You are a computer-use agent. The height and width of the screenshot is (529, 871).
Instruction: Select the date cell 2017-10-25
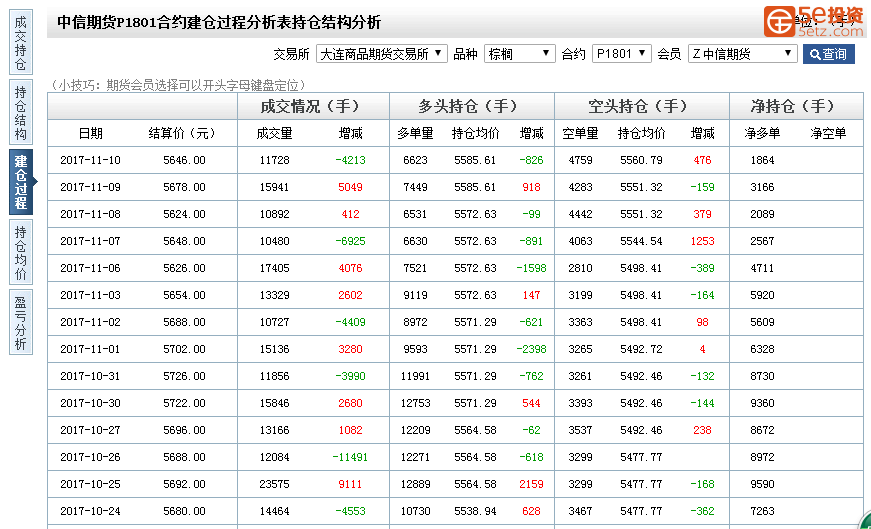pos(90,484)
